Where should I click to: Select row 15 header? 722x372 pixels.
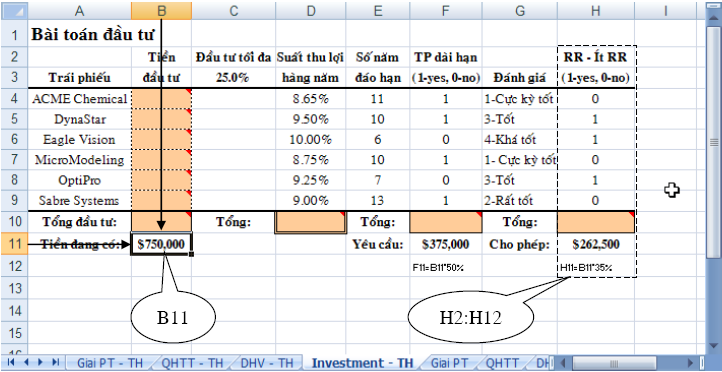pyautogui.click(x=14, y=333)
